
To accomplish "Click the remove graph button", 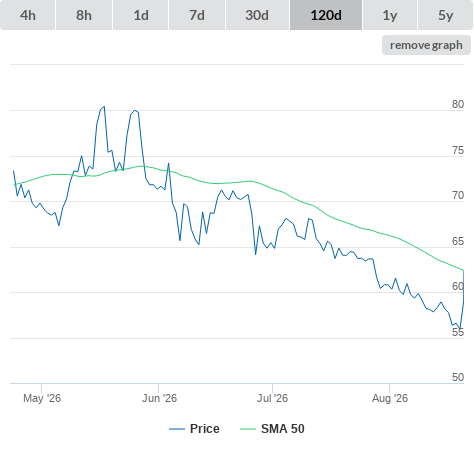I will 426,45.
